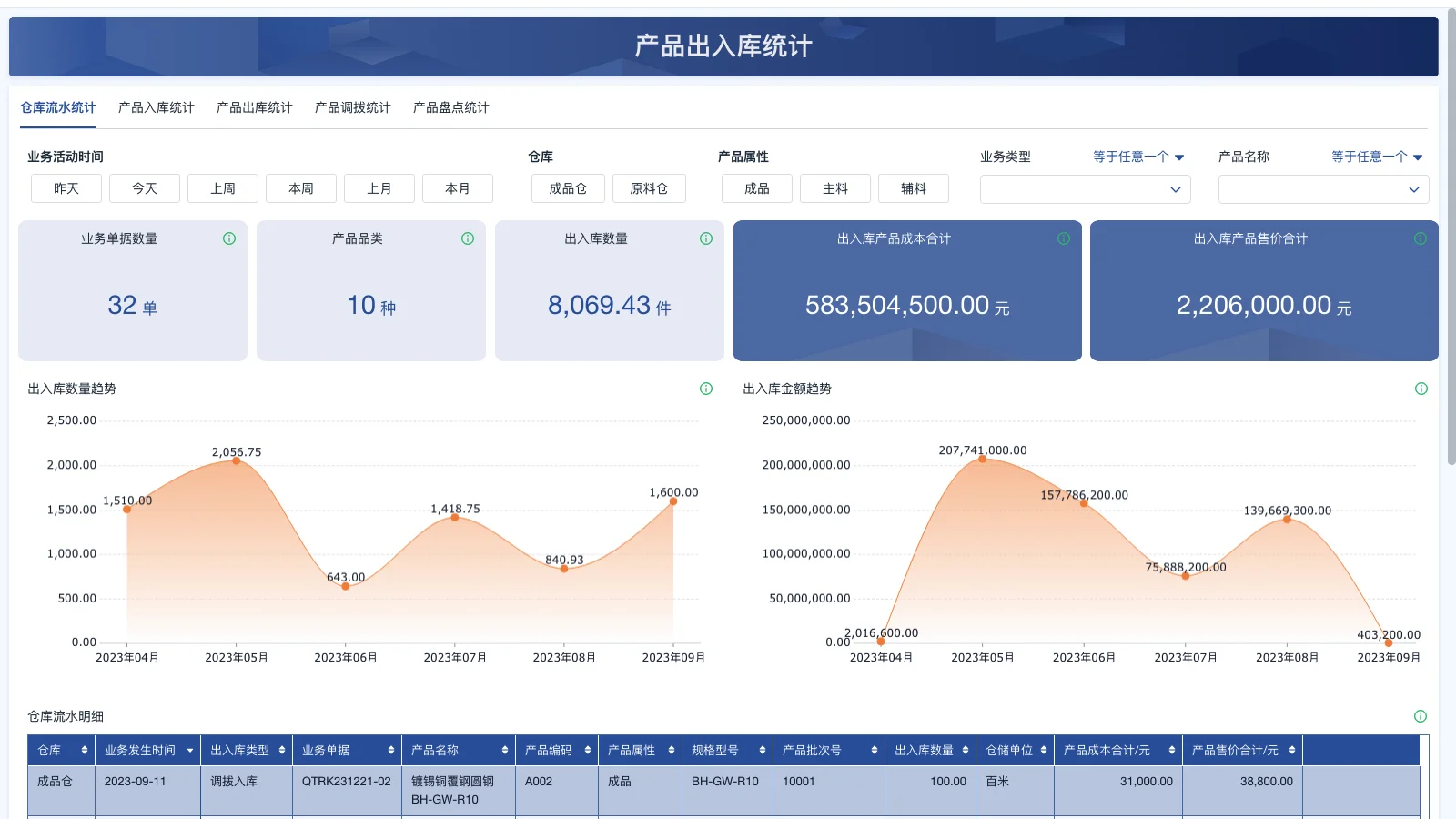Click info icon on 业务单据数量 card
The height and width of the screenshot is (819, 1456).
(x=229, y=238)
